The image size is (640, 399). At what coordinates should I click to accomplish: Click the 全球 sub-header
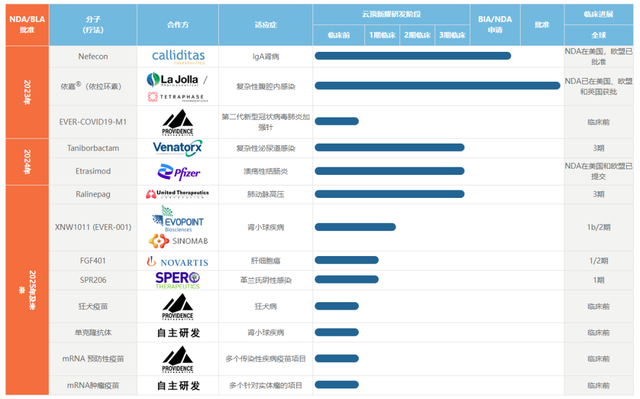click(598, 35)
